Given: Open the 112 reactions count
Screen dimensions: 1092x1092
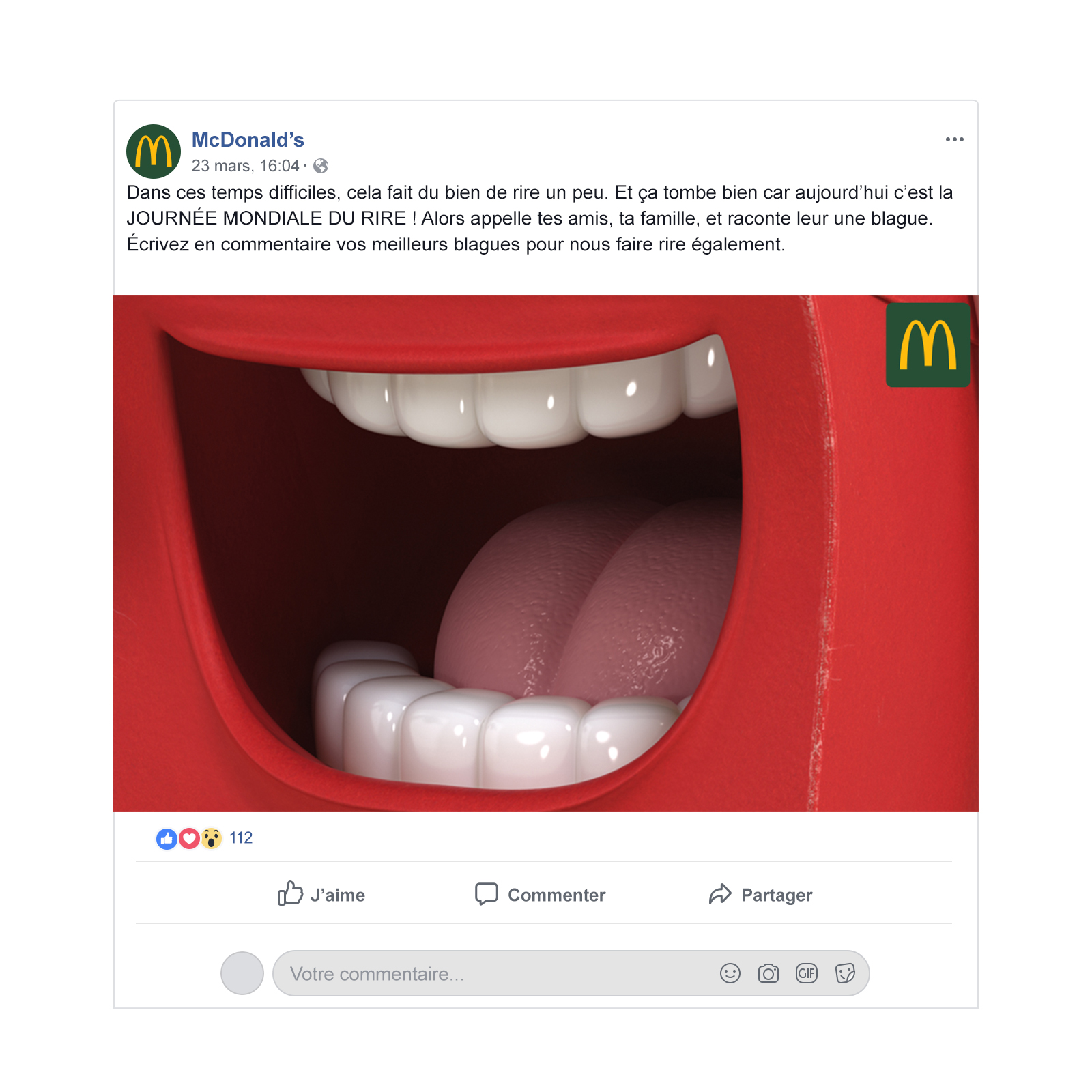Looking at the screenshot, I should tap(241, 838).
